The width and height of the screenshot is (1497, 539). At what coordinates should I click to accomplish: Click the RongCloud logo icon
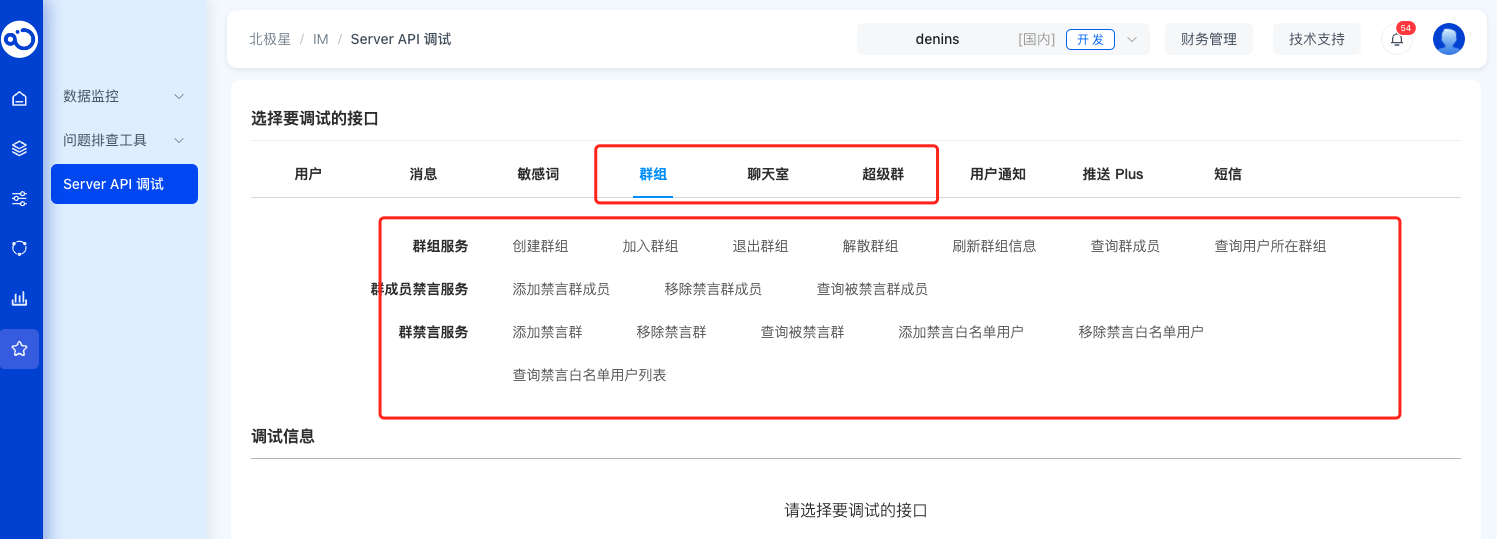click(x=19, y=38)
